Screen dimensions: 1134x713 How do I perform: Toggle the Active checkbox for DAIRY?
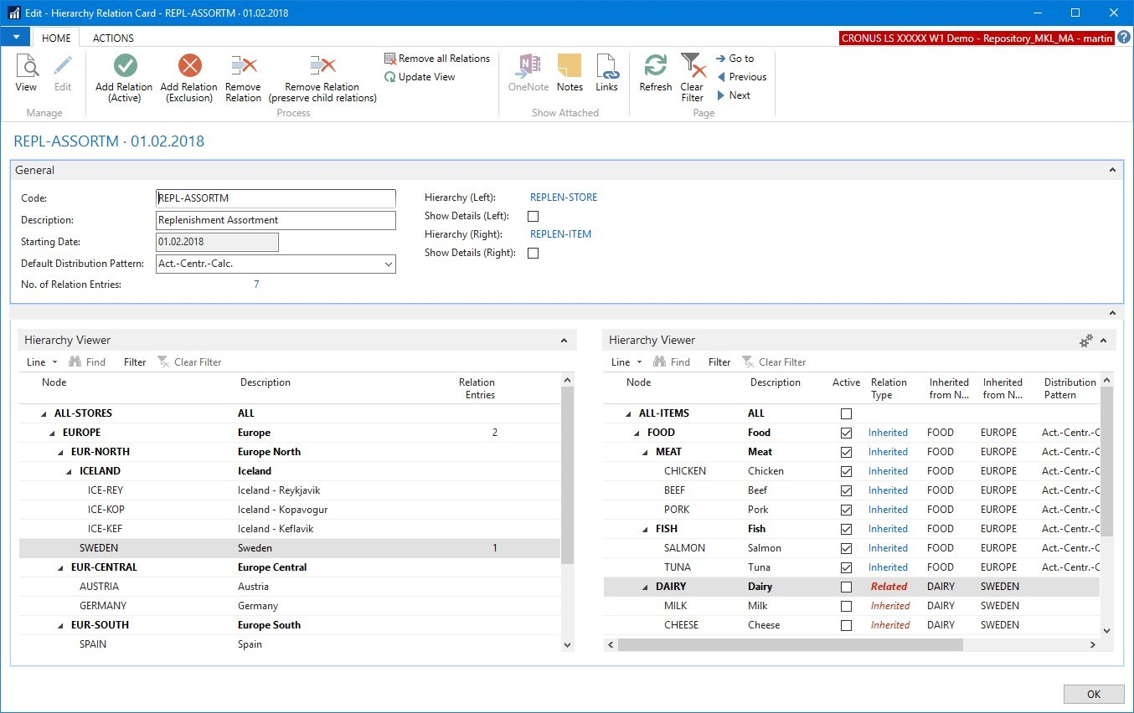(x=846, y=587)
